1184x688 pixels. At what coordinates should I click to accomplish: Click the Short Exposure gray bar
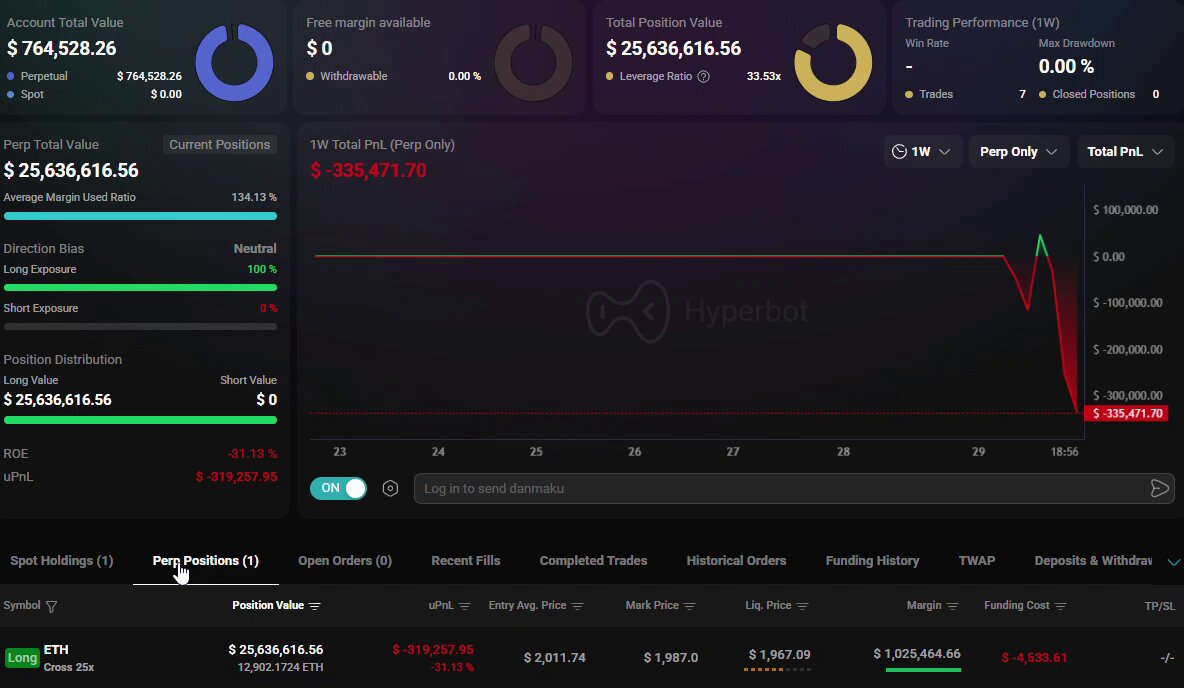tap(140, 327)
